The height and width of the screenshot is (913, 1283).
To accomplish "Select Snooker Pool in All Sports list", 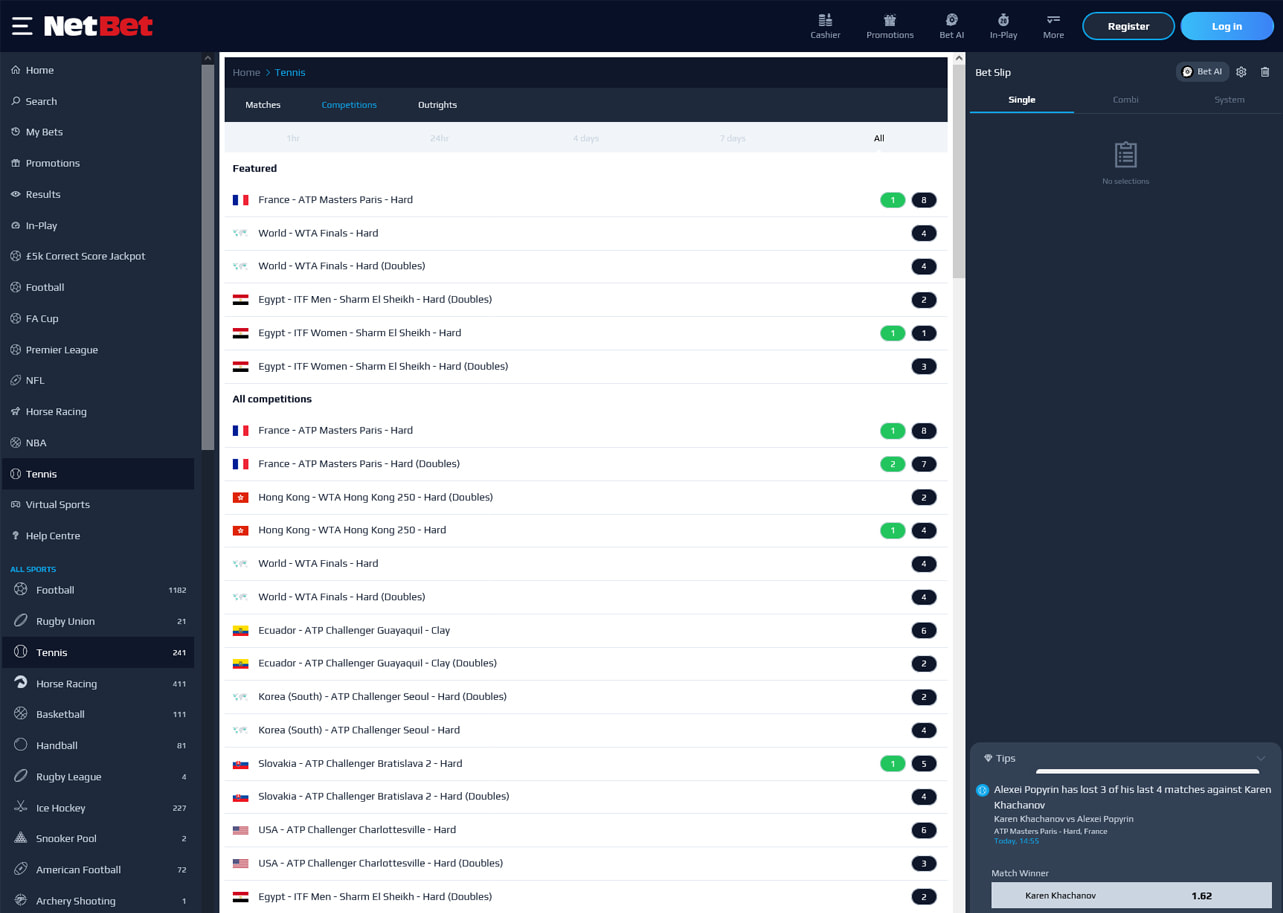I will point(98,838).
